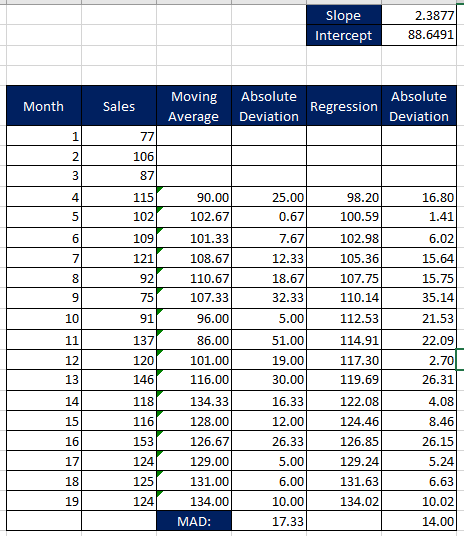Click moving average 86.00
Viewport: 464px width, 536px height.
(x=194, y=339)
